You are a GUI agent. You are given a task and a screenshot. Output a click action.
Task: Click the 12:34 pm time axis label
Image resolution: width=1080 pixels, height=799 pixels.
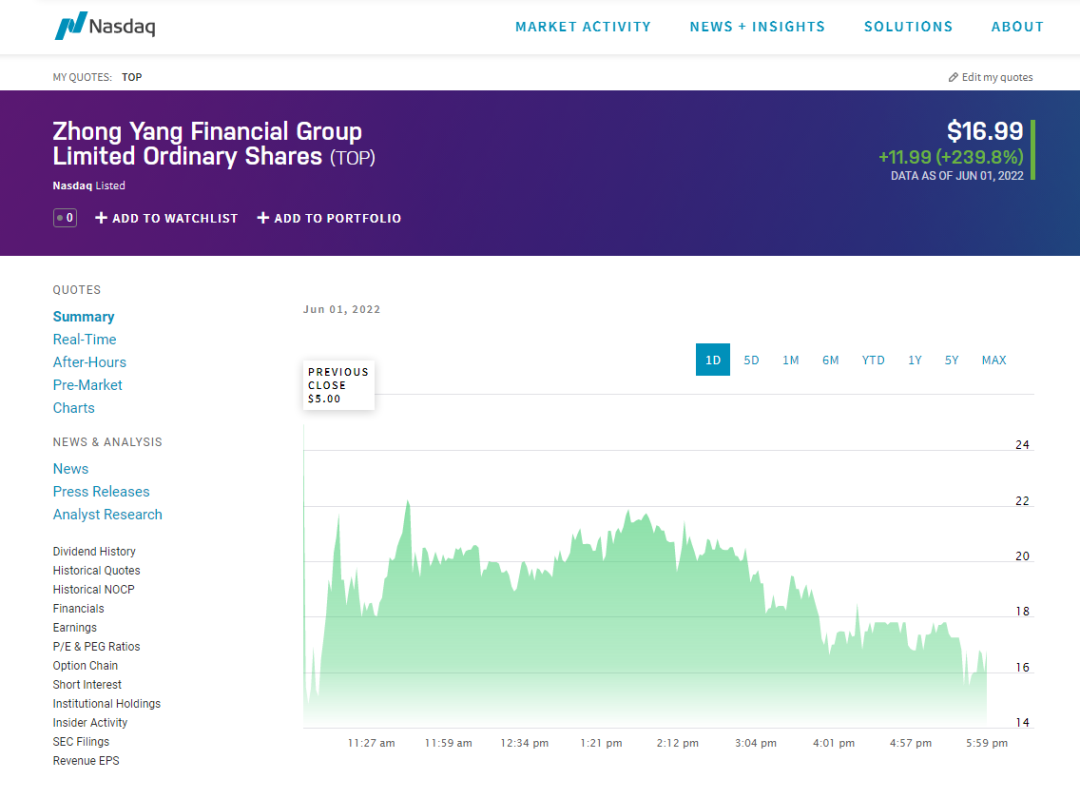point(524,743)
